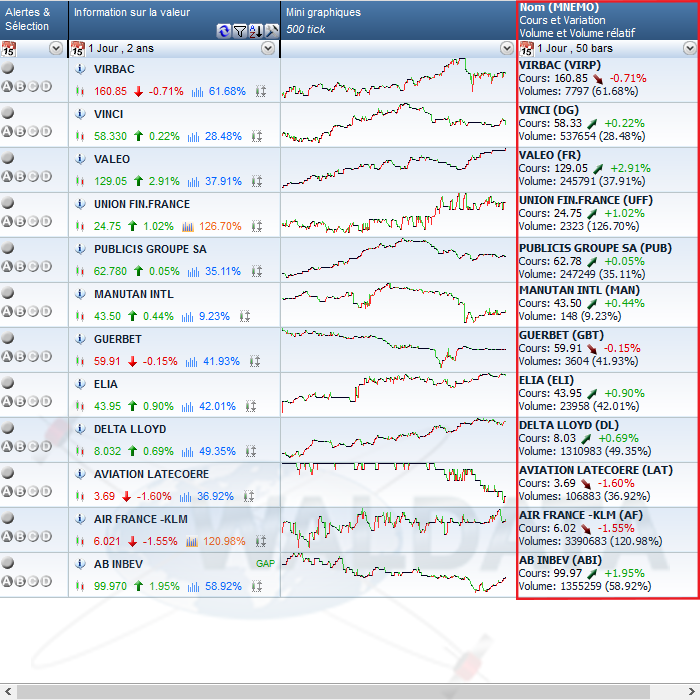Image resolution: width=700 pixels, height=700 pixels.
Task: Toggle selection C in the UNION FIN.FRANCE row
Action: (33, 221)
